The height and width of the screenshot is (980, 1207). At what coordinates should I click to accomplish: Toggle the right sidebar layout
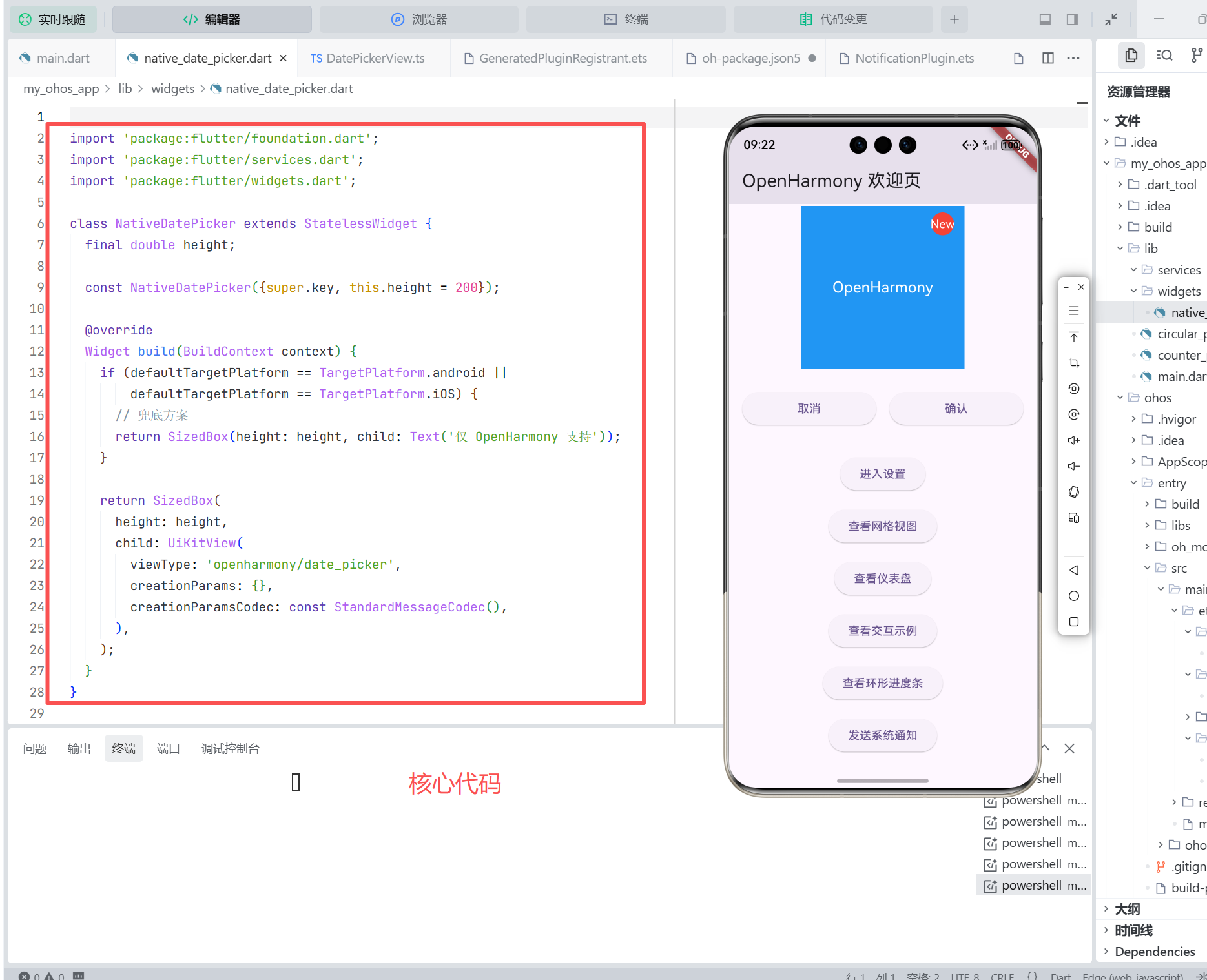point(1072,19)
